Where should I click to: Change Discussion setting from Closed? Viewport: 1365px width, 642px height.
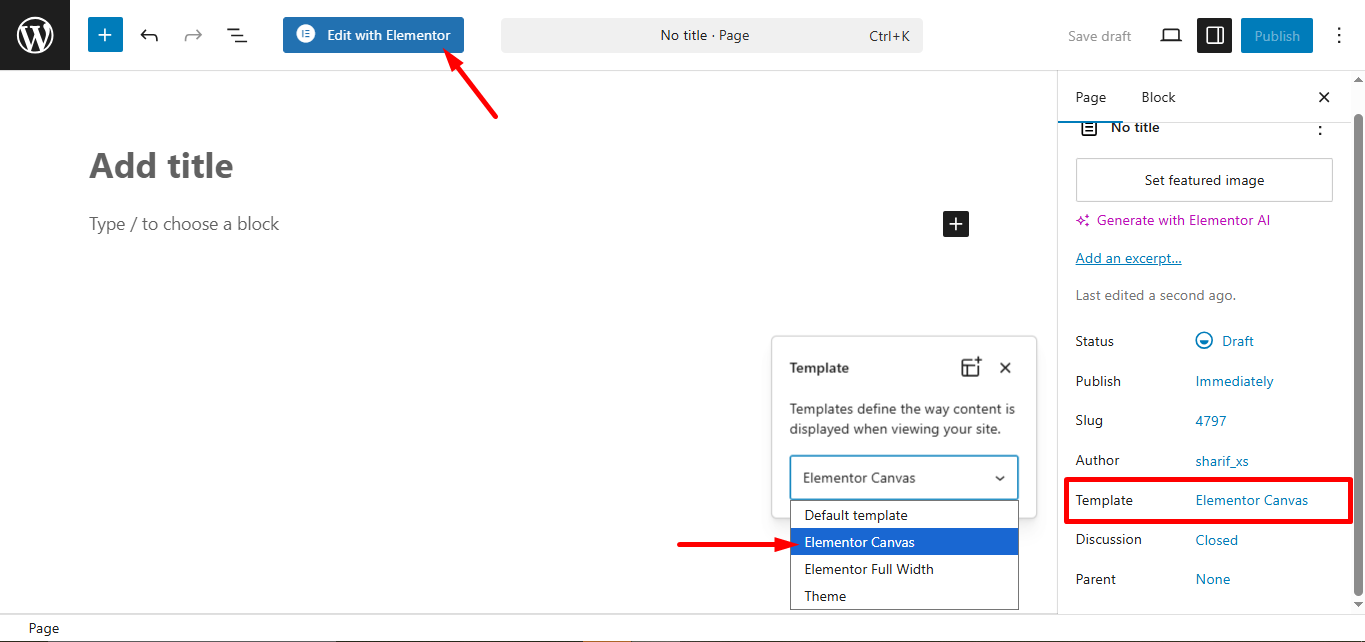pos(1216,539)
